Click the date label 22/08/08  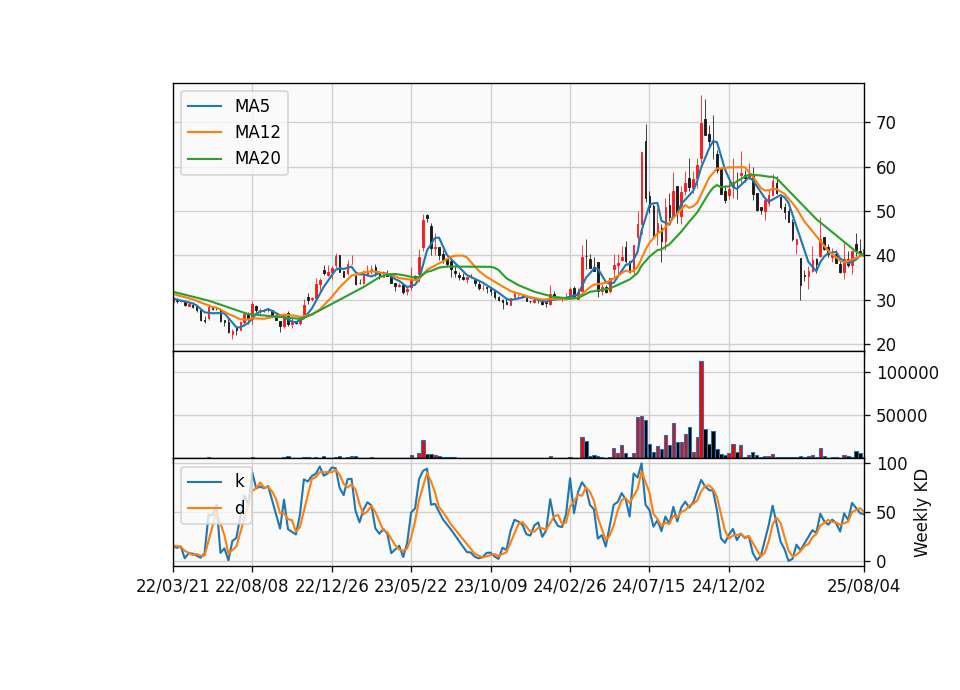(252, 586)
